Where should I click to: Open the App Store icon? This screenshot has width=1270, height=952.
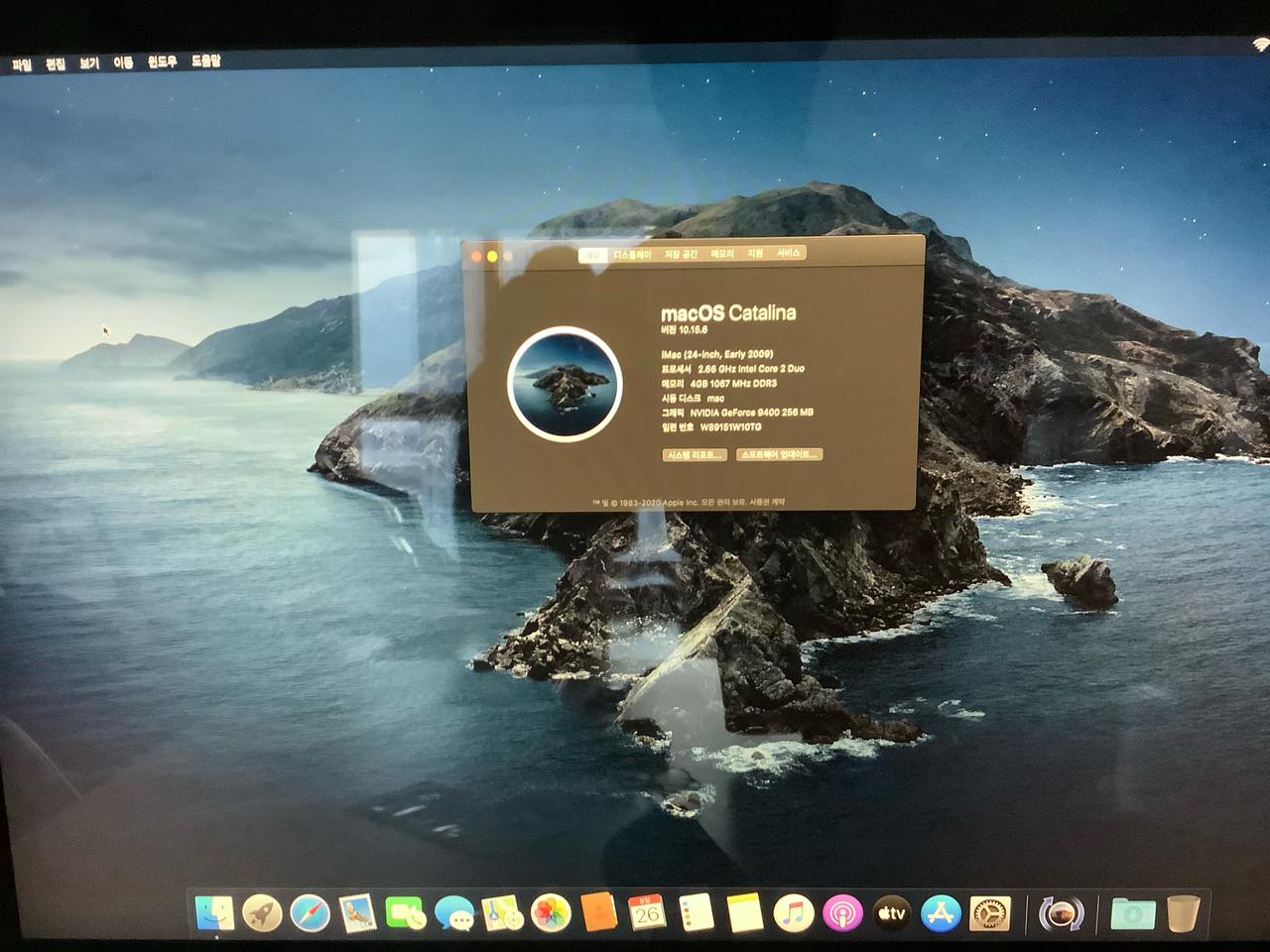tap(940, 912)
